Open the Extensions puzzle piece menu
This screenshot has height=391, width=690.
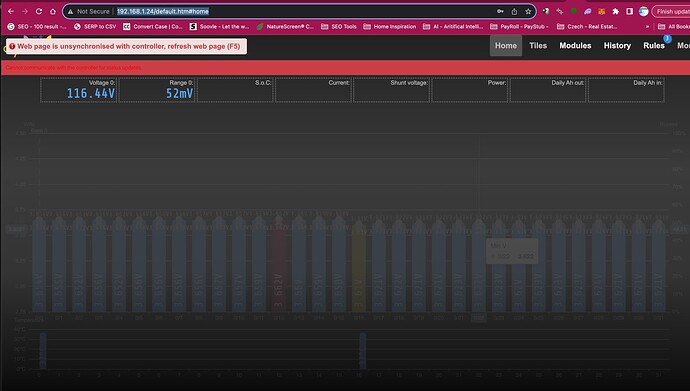click(616, 11)
